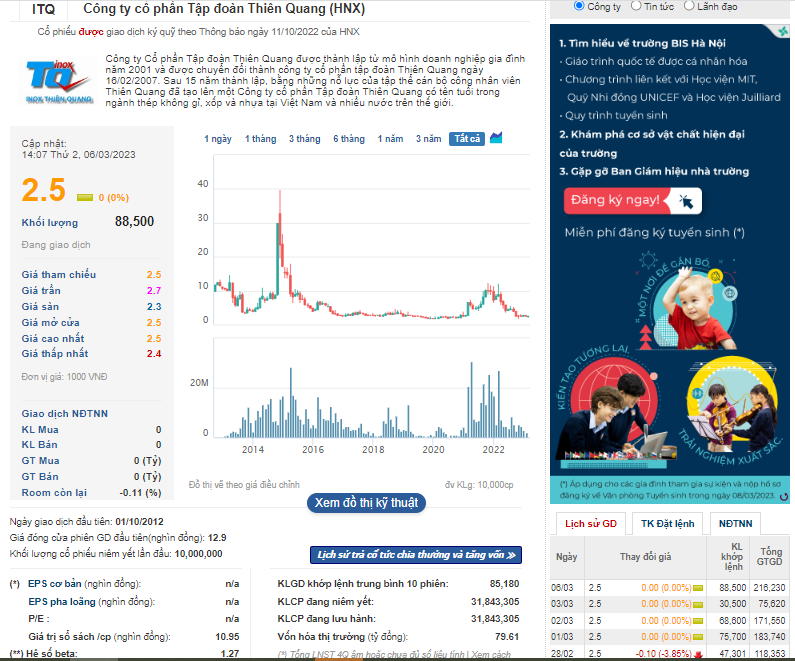Click Xem đồ thị kỹ thuật button
795x661 pixels.
coord(366,502)
